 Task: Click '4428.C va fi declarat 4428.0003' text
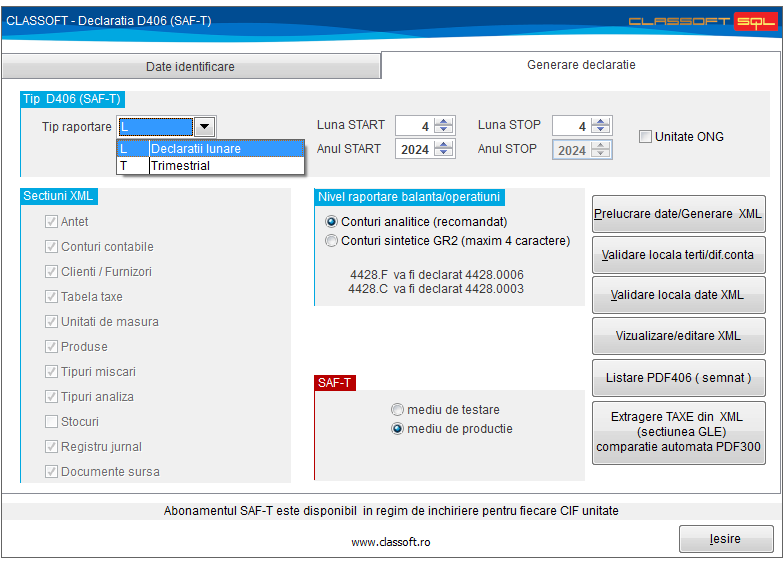pos(436,288)
